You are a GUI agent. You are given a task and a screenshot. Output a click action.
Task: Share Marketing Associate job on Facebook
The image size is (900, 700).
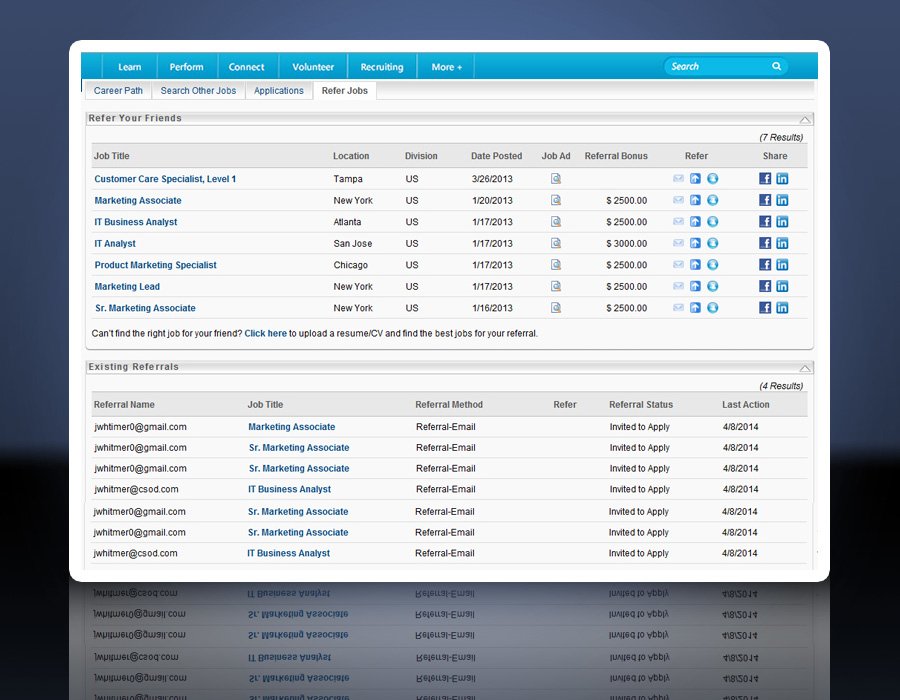pyautogui.click(x=765, y=200)
